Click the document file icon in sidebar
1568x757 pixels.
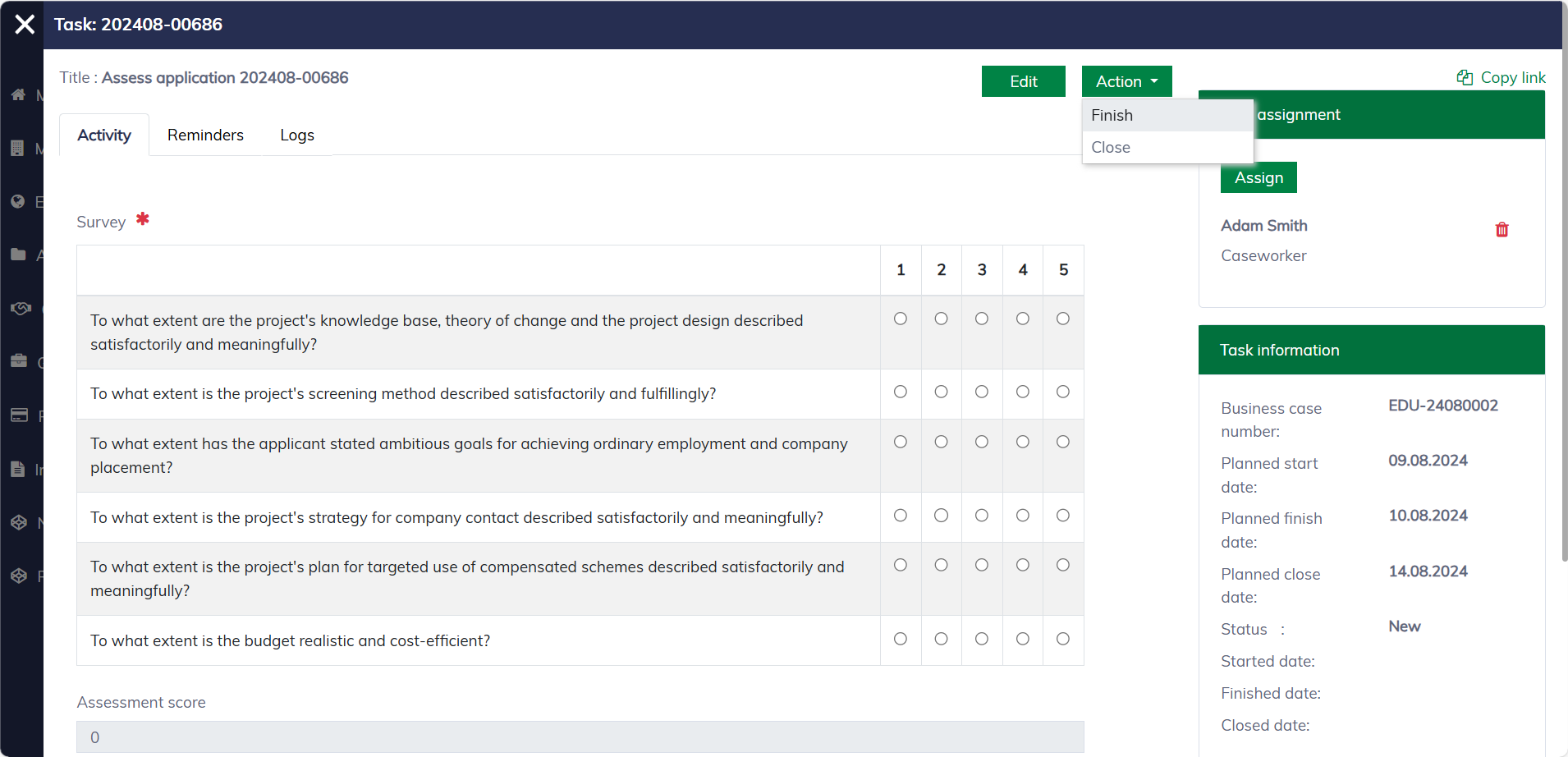(18, 469)
